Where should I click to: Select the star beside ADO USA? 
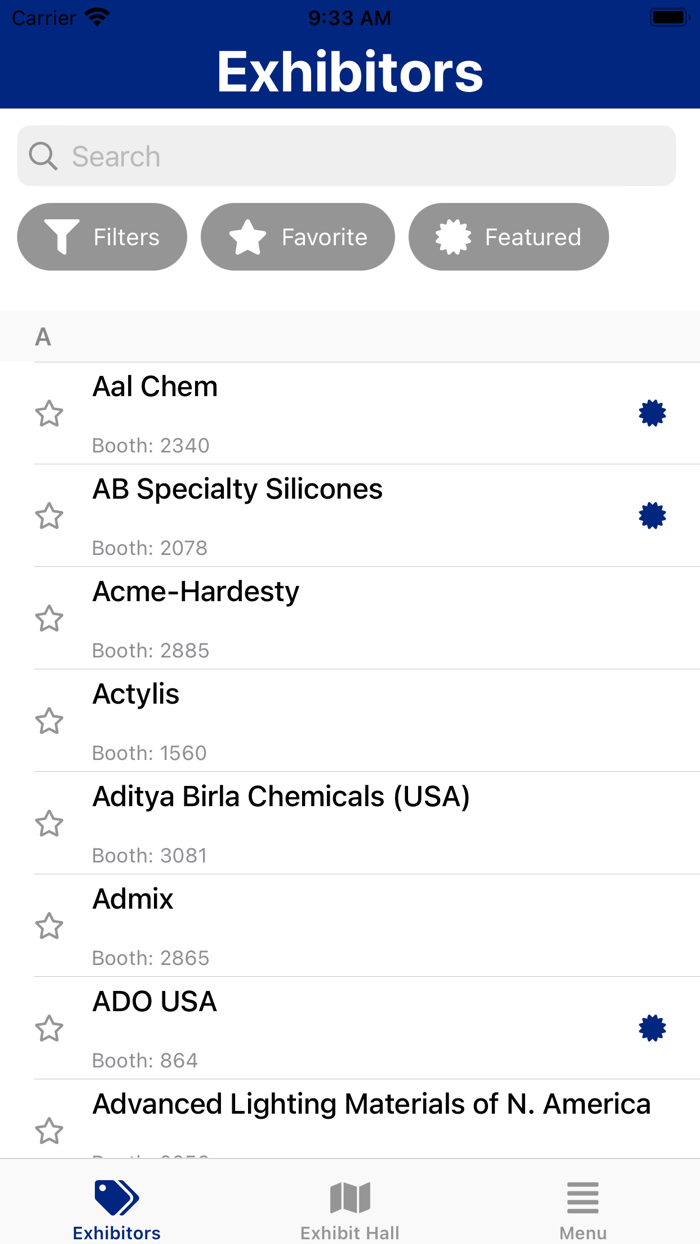[49, 1028]
